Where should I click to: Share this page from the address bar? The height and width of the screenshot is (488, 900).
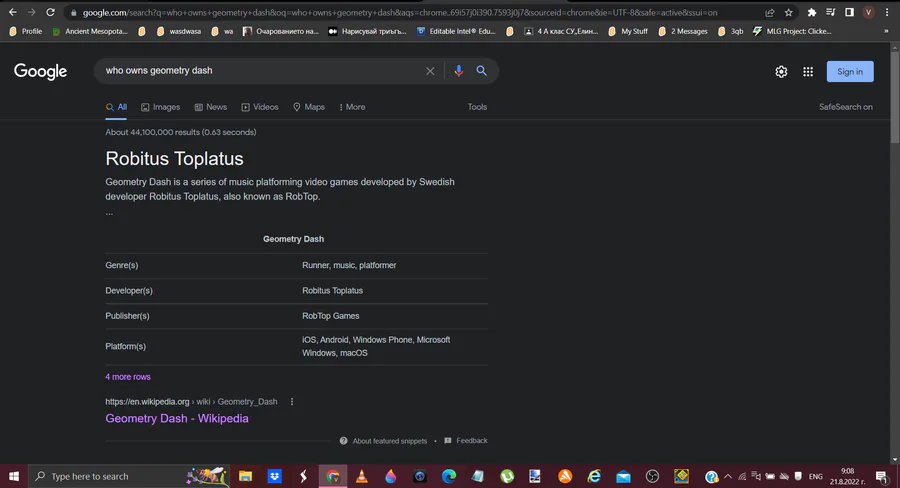[x=770, y=12]
